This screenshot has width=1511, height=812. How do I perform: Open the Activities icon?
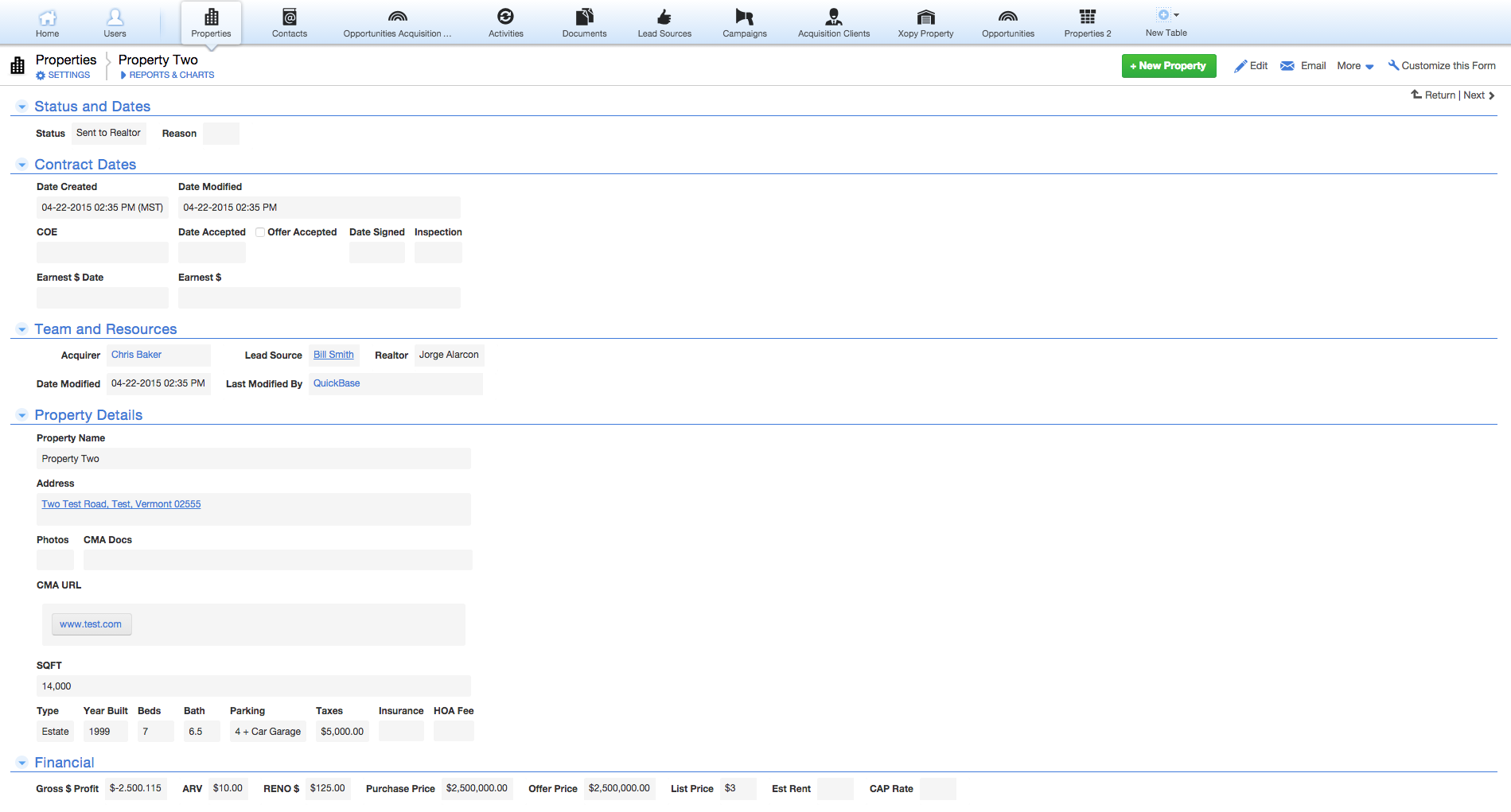[x=505, y=17]
